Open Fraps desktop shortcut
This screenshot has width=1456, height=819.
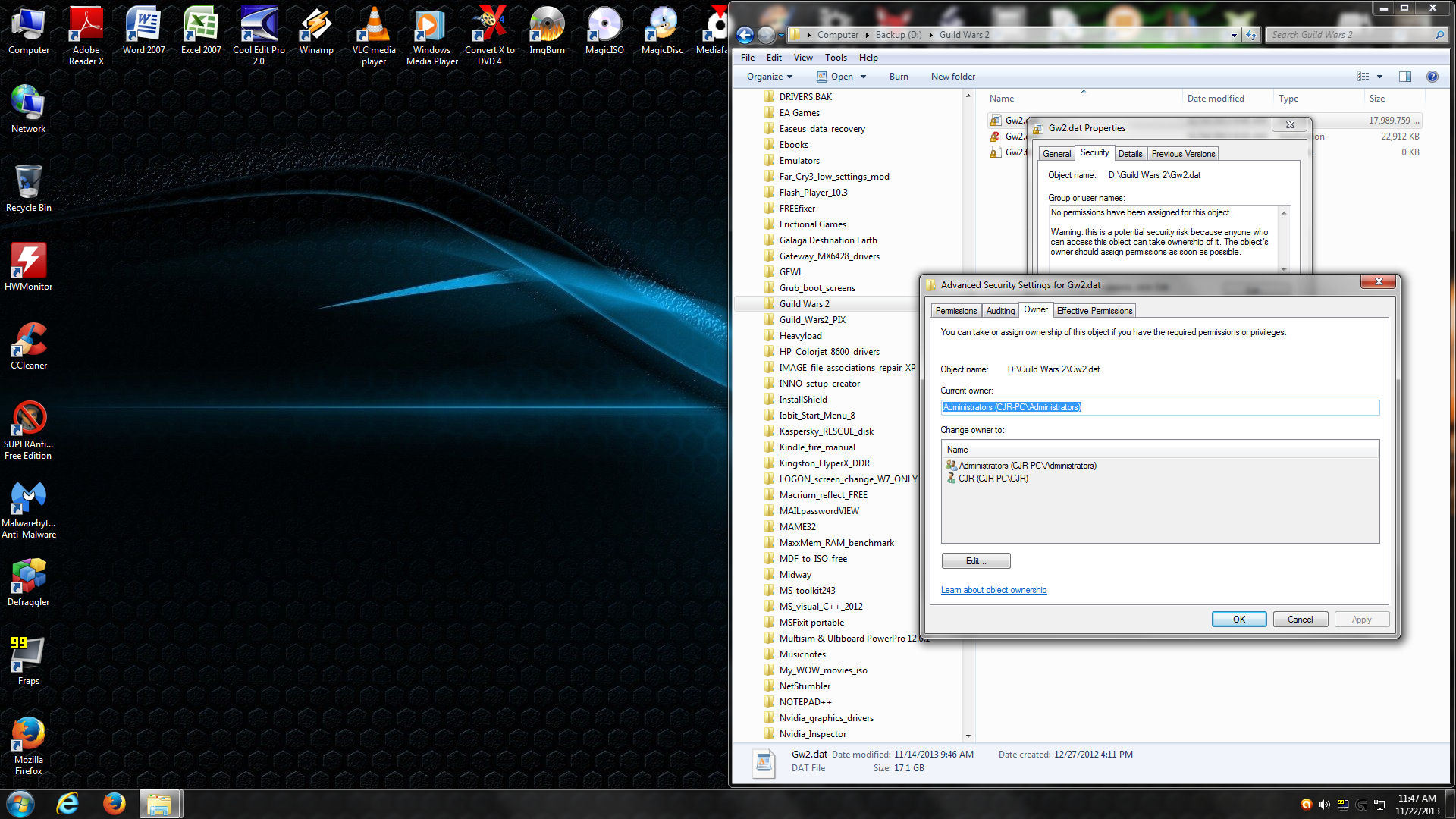click(29, 661)
